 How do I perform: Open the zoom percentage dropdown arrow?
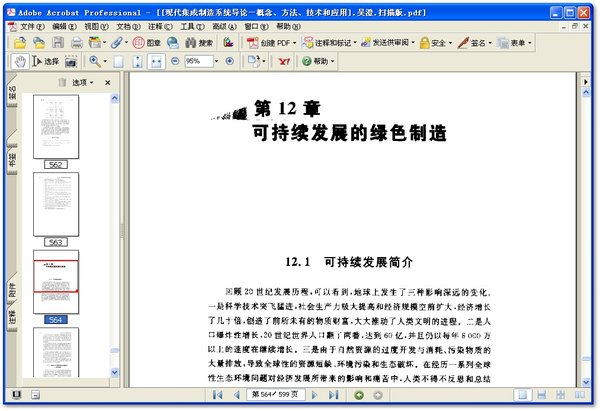pos(217,61)
